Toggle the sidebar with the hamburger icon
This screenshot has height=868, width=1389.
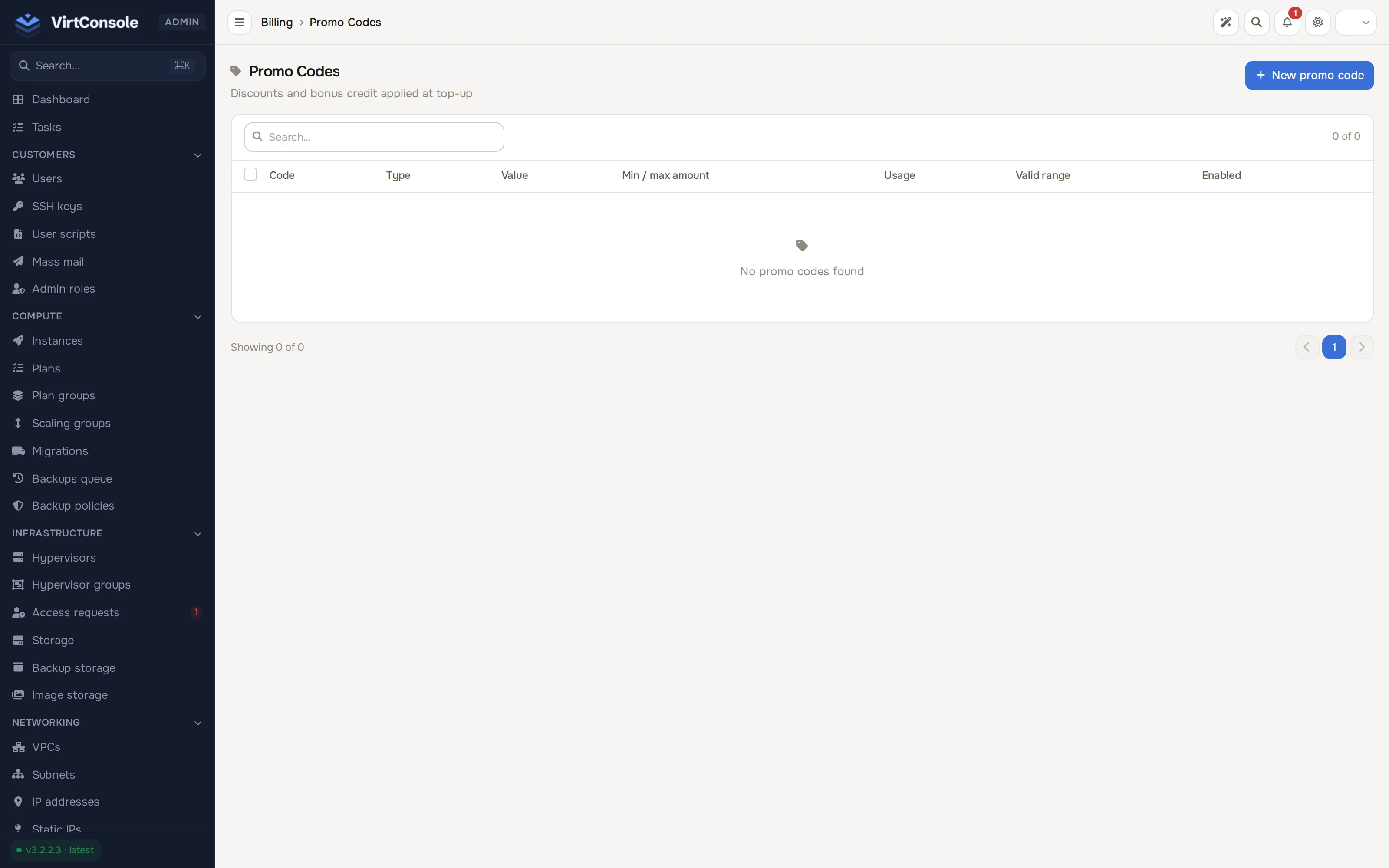click(x=239, y=23)
